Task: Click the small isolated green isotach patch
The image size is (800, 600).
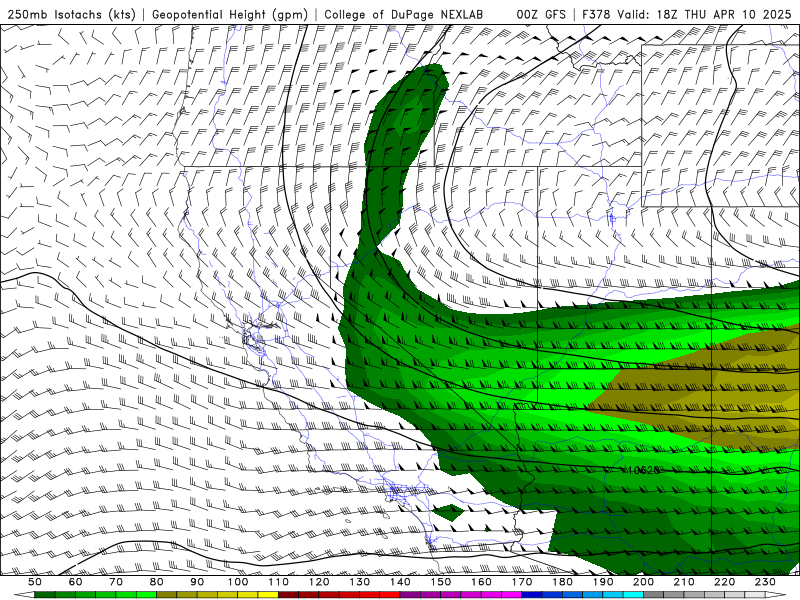Action: (449, 512)
